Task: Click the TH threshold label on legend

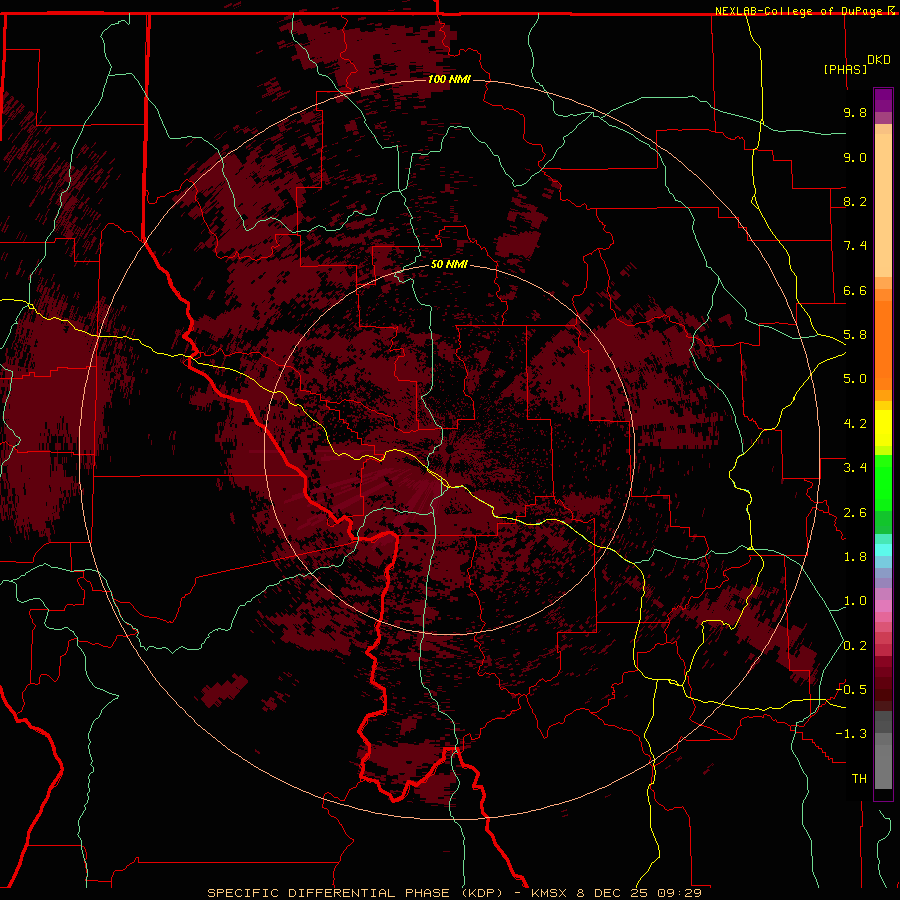Action: [x=859, y=779]
